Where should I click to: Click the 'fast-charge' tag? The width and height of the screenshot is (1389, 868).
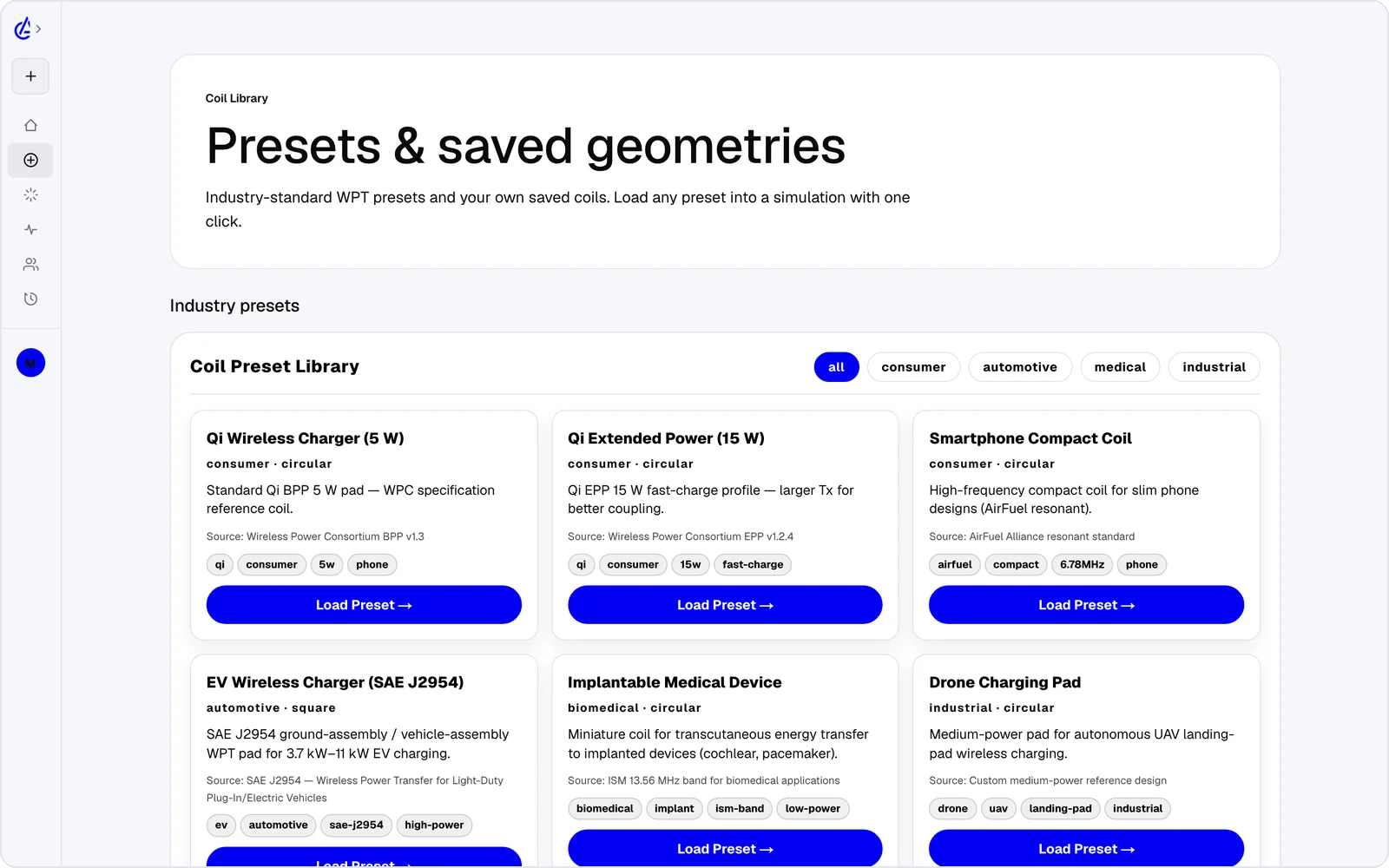753,564
